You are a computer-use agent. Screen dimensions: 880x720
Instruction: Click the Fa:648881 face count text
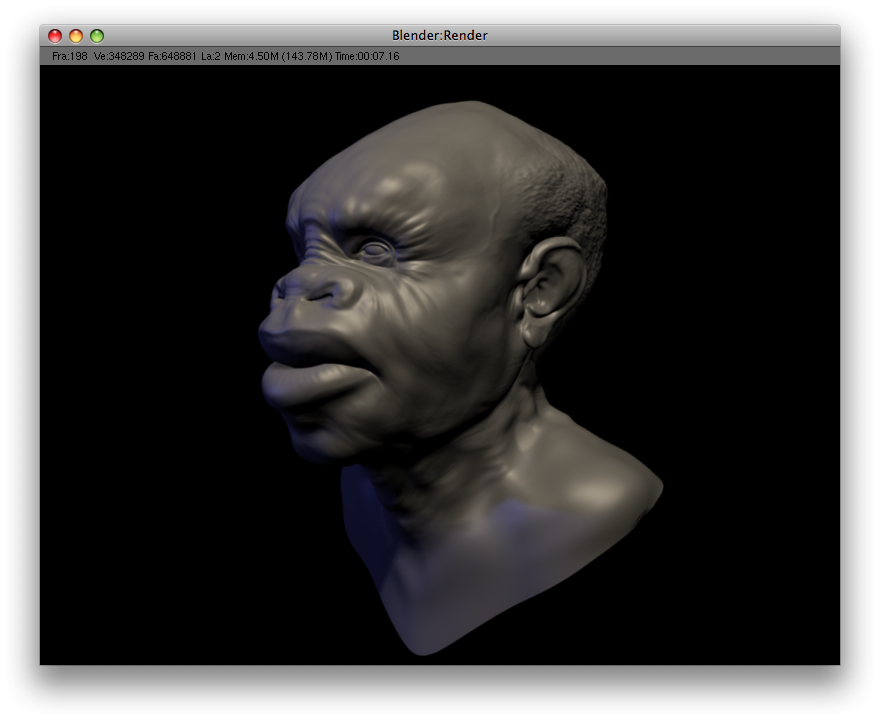172,57
